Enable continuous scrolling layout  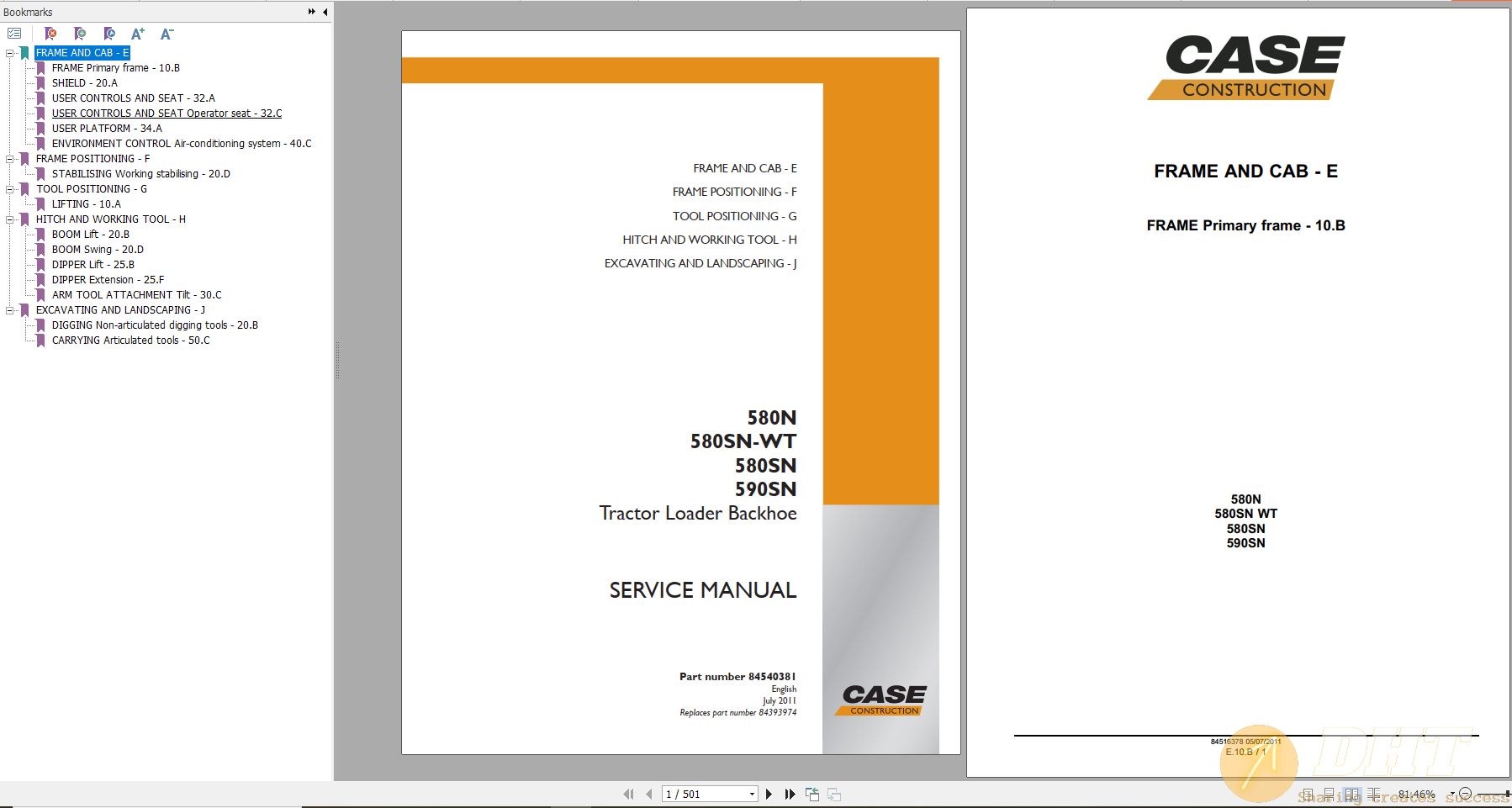1330,794
